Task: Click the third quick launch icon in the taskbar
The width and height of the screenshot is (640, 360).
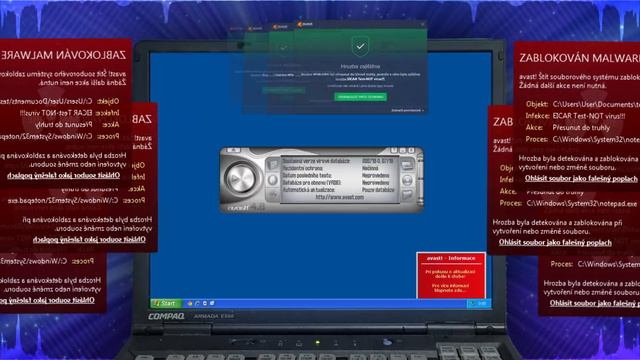Action: [205, 303]
